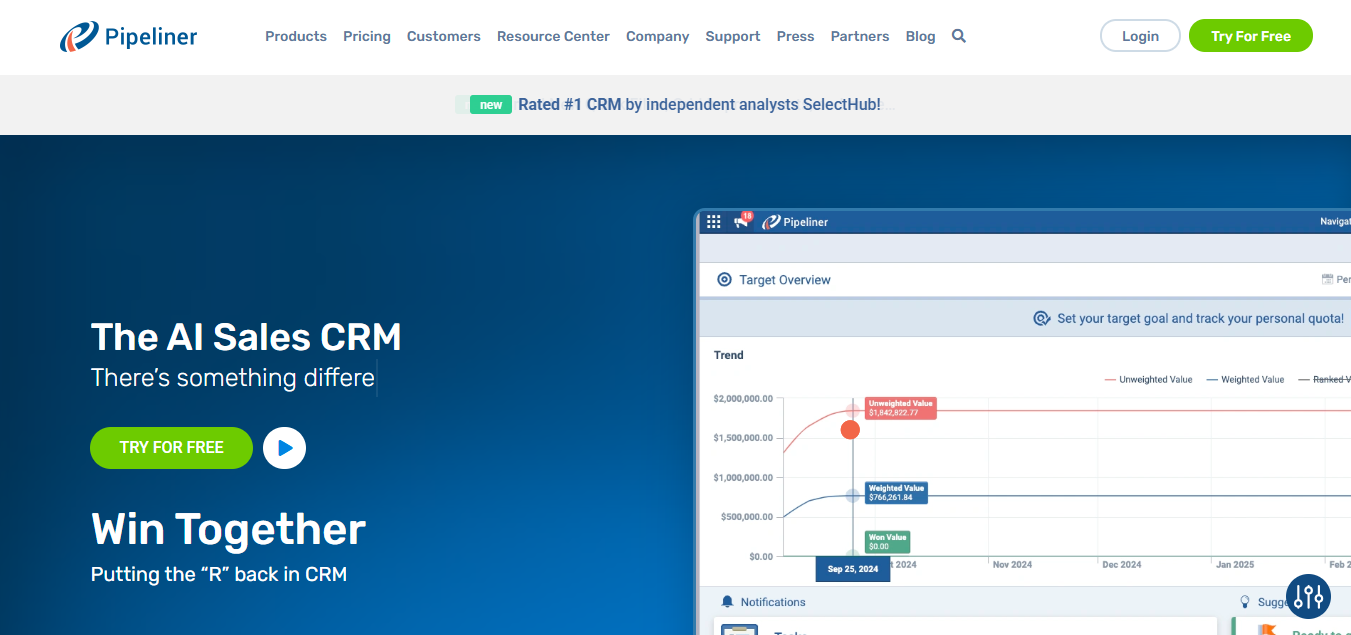Open the Pricing page
This screenshot has height=635, width=1351.
tap(367, 36)
